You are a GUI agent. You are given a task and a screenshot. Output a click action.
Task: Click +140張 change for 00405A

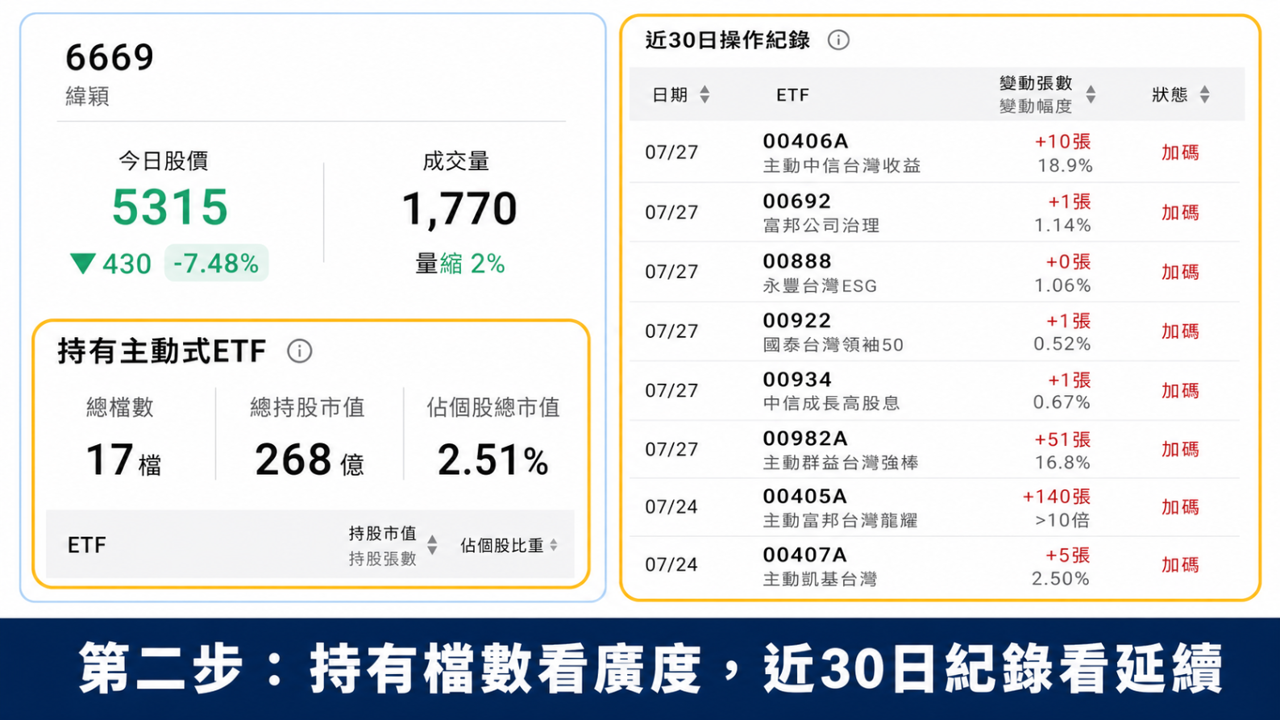[1056, 497]
